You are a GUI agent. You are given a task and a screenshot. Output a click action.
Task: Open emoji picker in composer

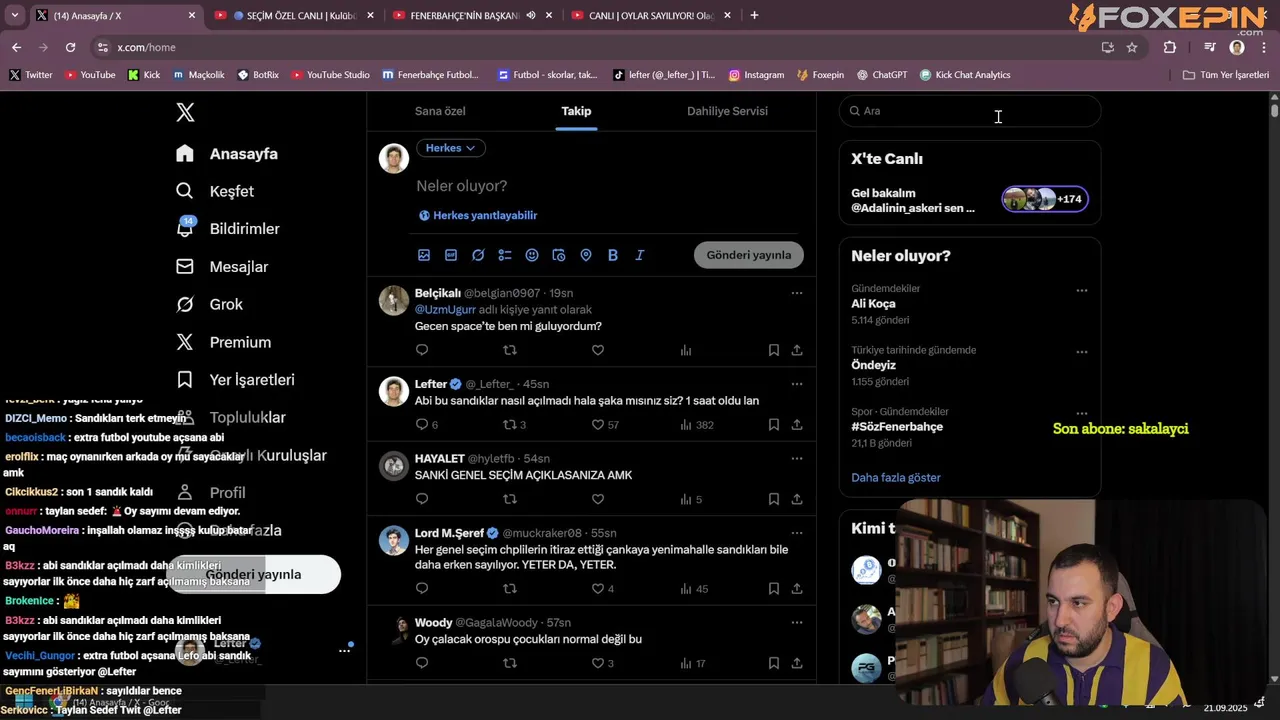coord(532,255)
